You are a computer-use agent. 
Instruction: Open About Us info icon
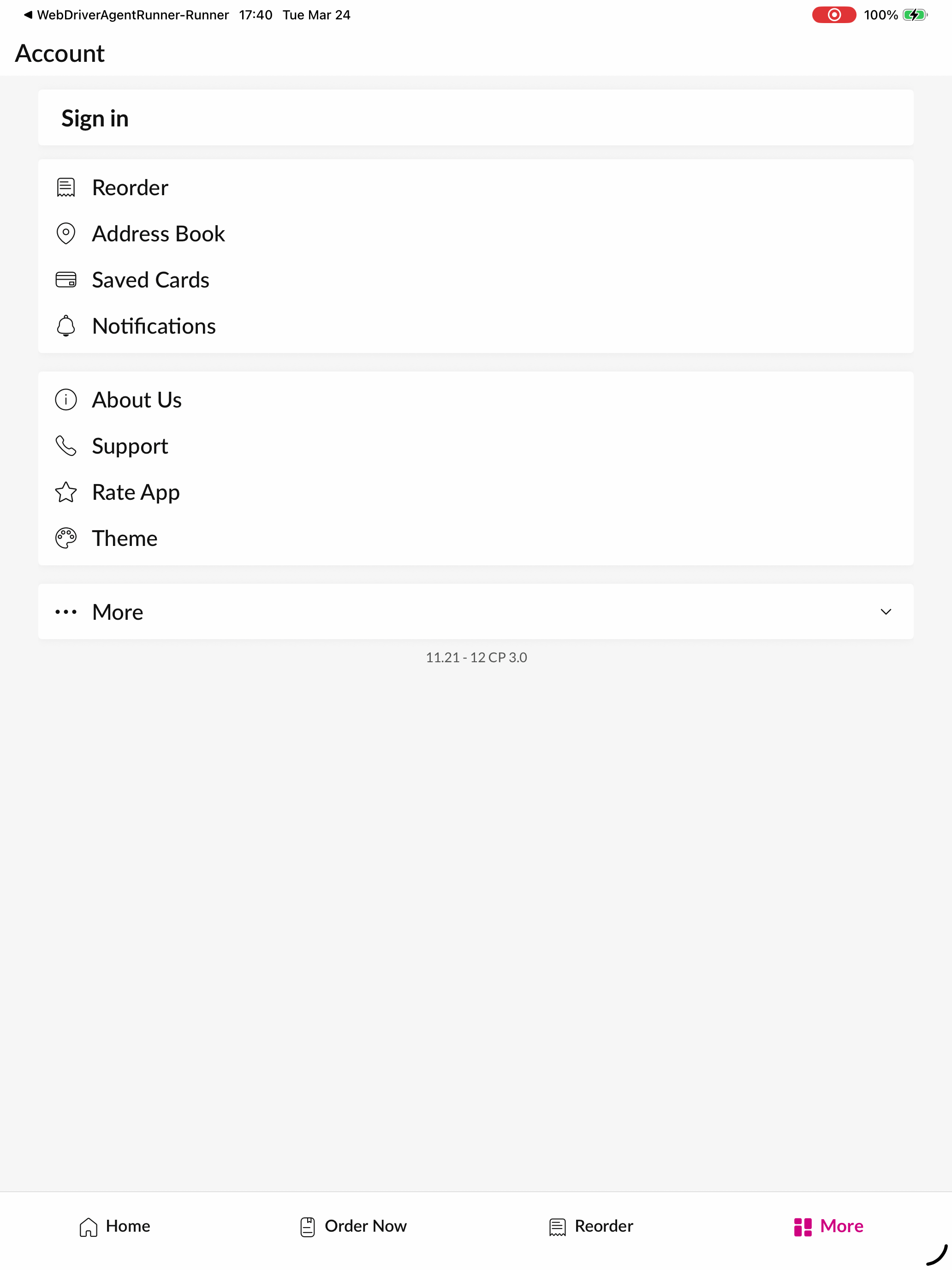[66, 400]
